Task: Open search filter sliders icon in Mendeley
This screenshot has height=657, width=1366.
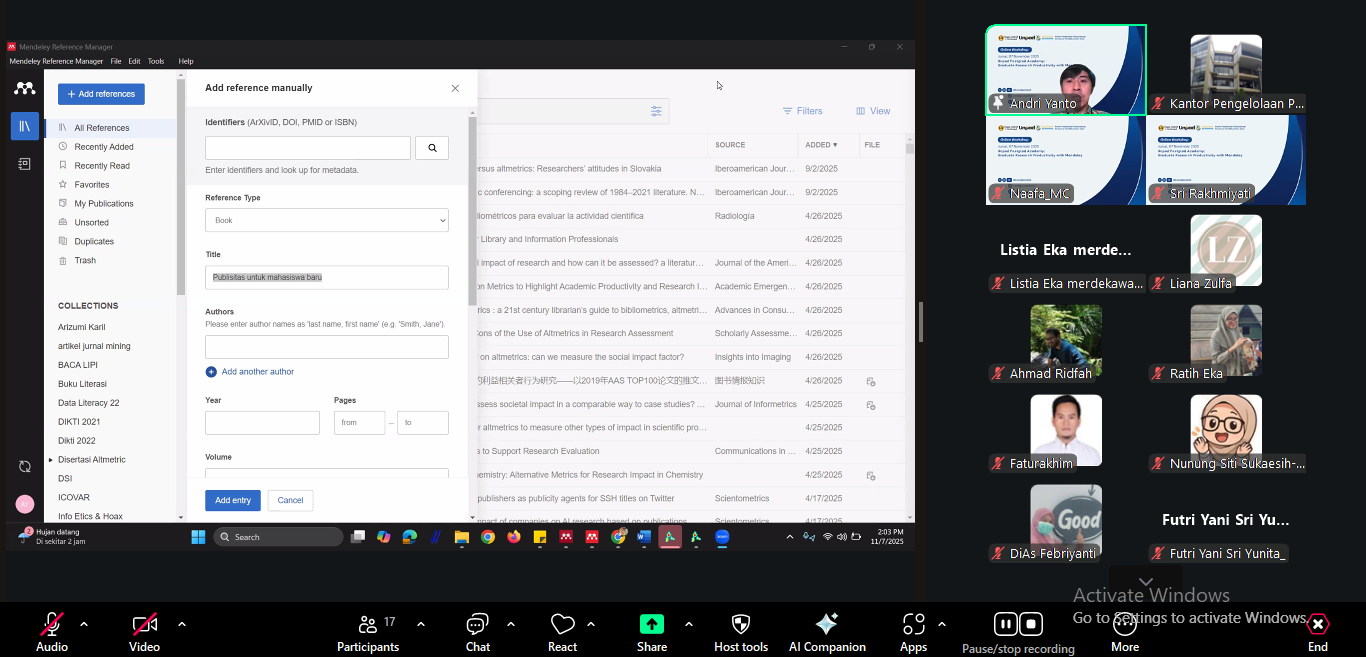Action: coord(656,111)
